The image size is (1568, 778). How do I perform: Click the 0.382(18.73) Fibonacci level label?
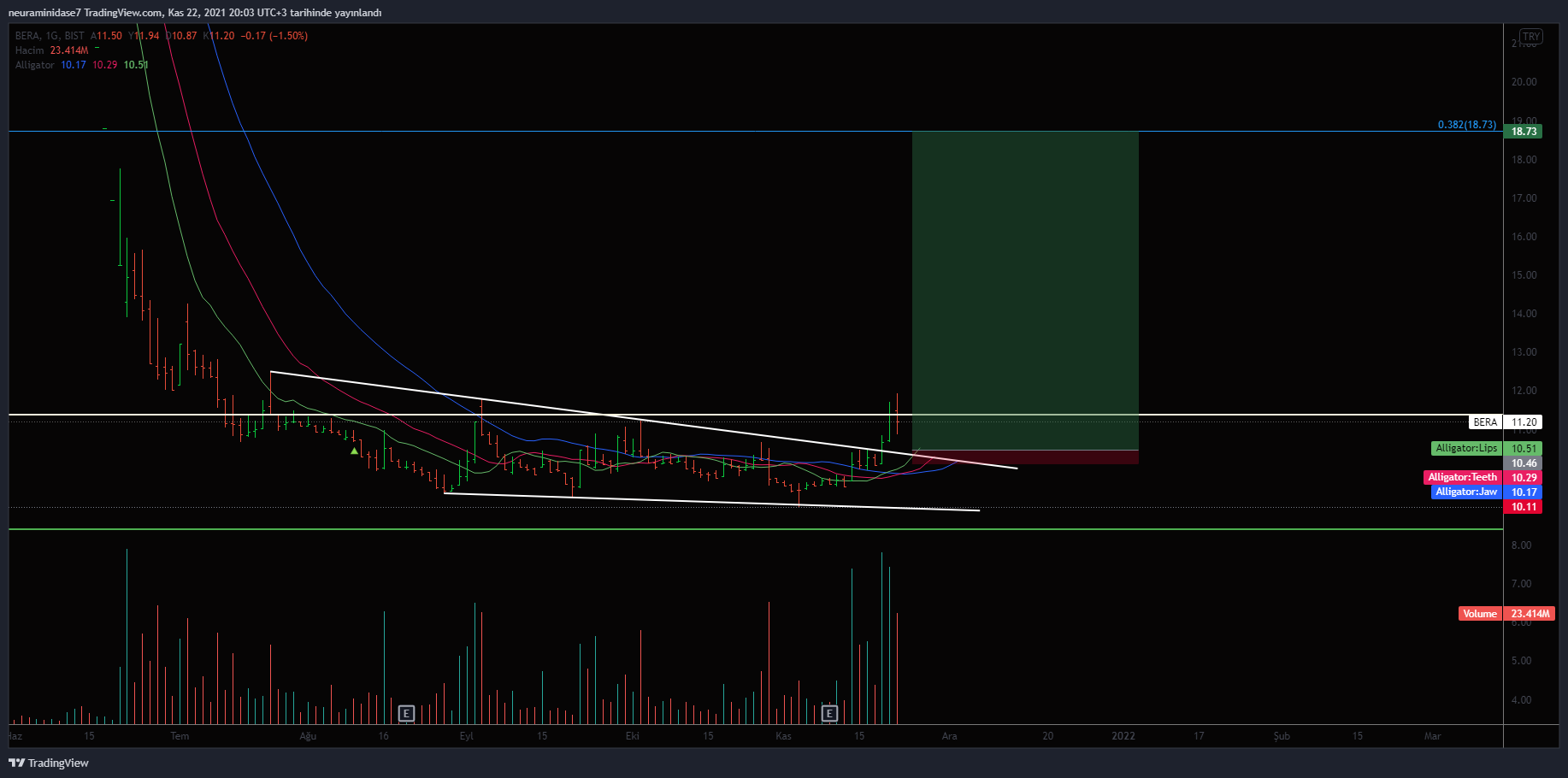[x=1467, y=125]
